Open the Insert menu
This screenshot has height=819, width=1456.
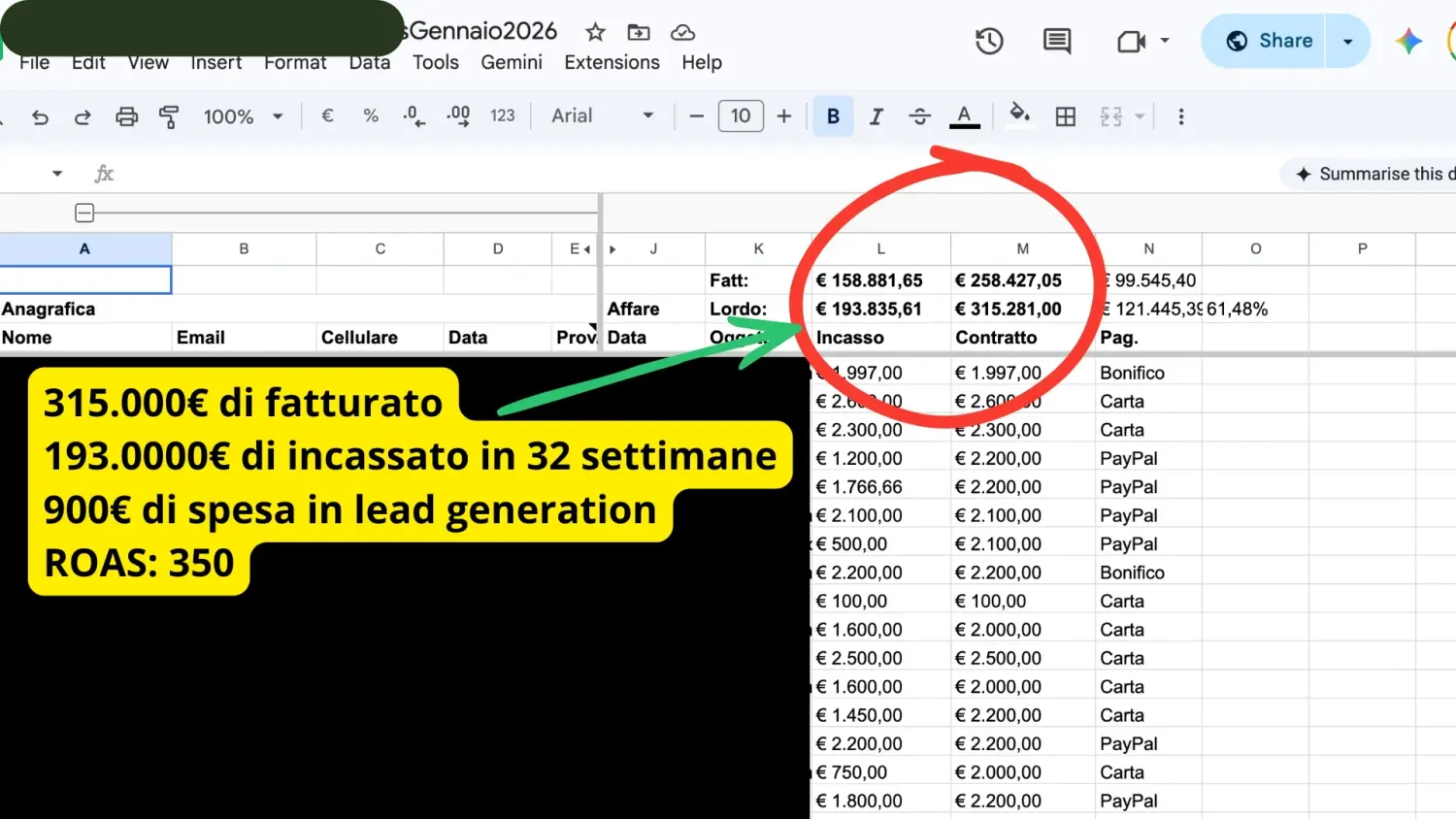[x=215, y=62]
